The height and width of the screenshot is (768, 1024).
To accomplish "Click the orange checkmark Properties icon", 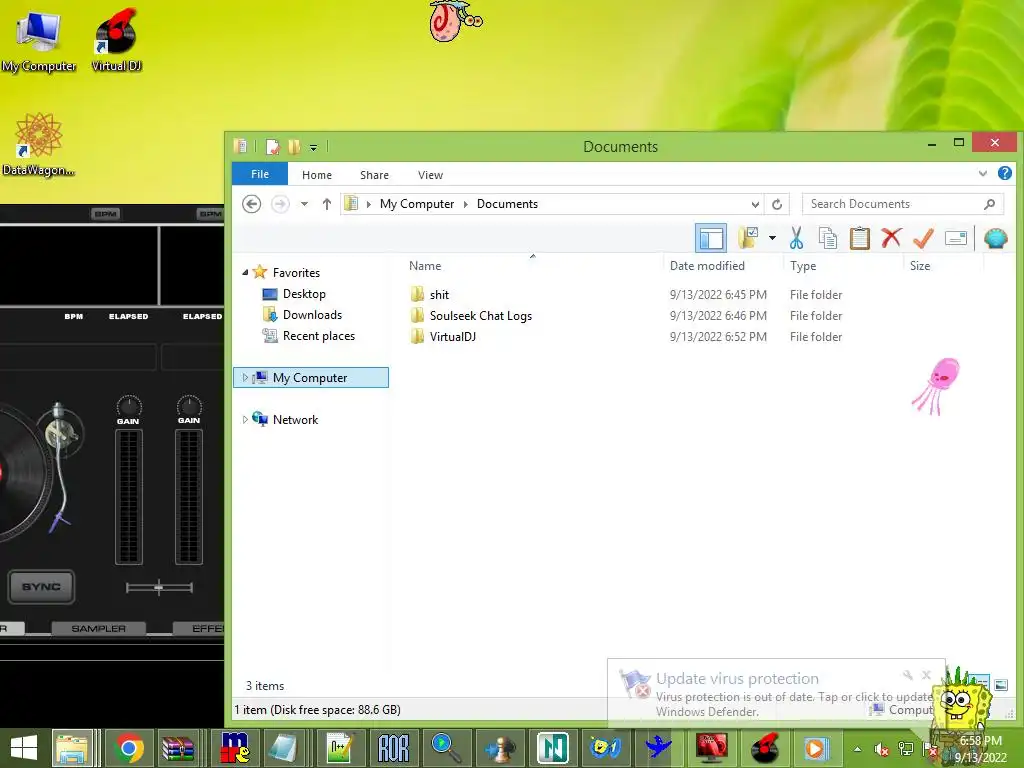I will tap(923, 238).
